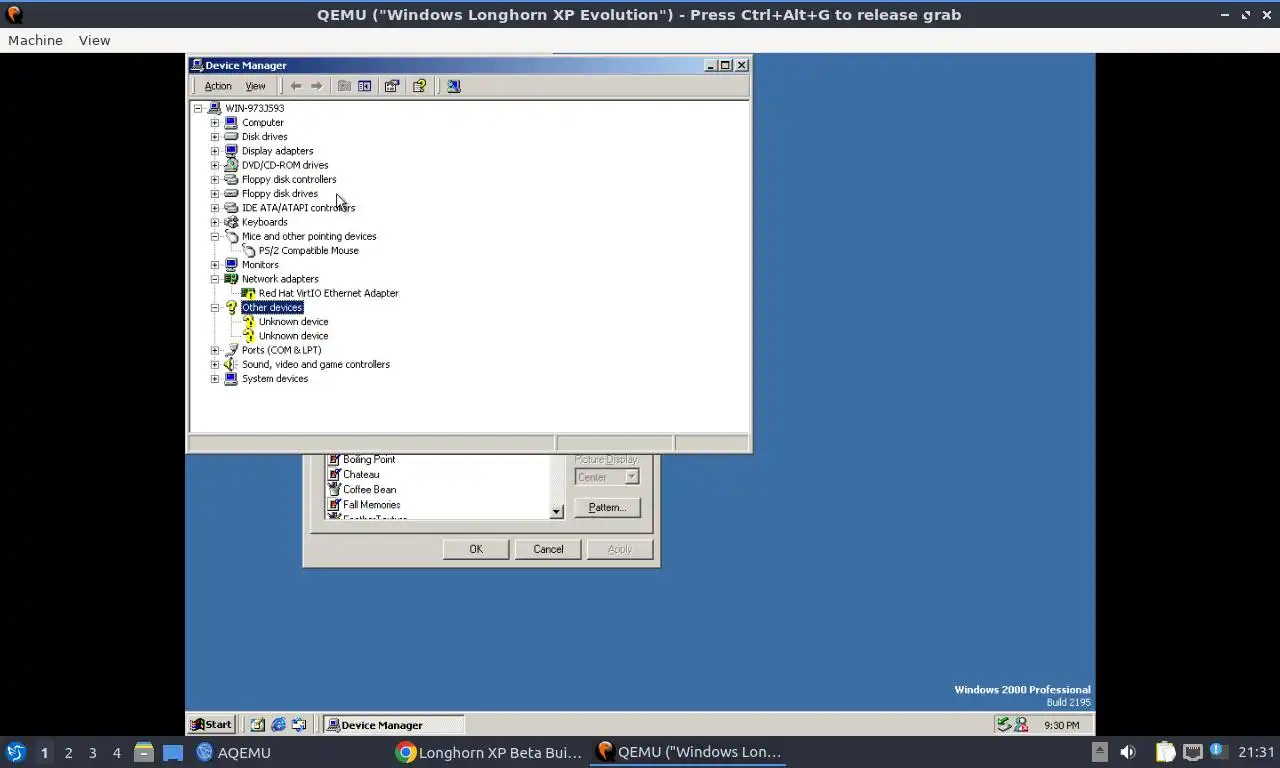Select the Floppy disk drives label
This screenshot has height=768, width=1280.
(280, 194)
